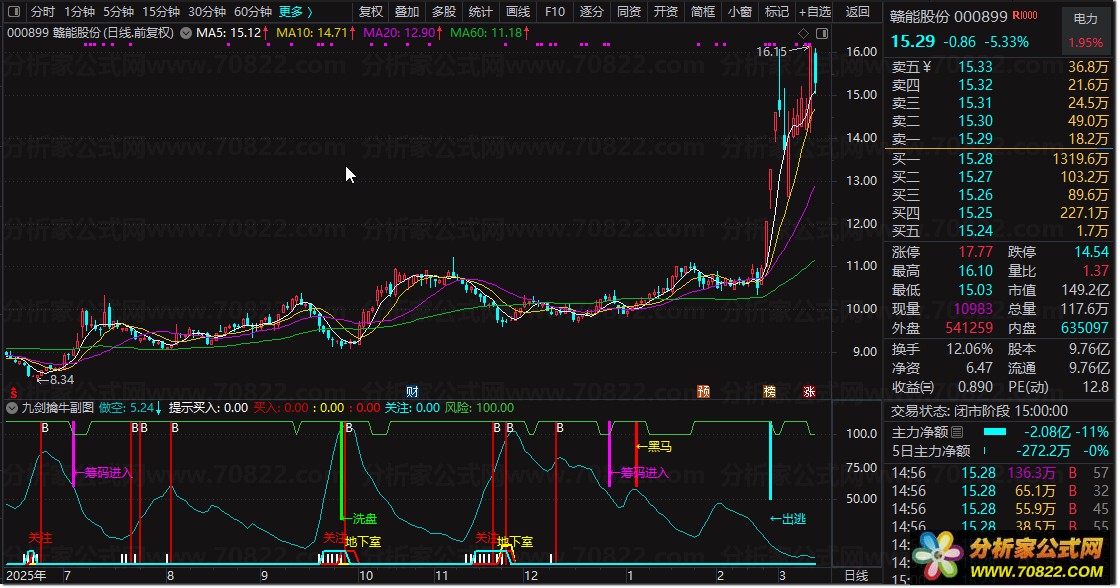Click the tick row with volume 65.1万
The height and width of the screenshot is (588, 1120).
[1000, 491]
